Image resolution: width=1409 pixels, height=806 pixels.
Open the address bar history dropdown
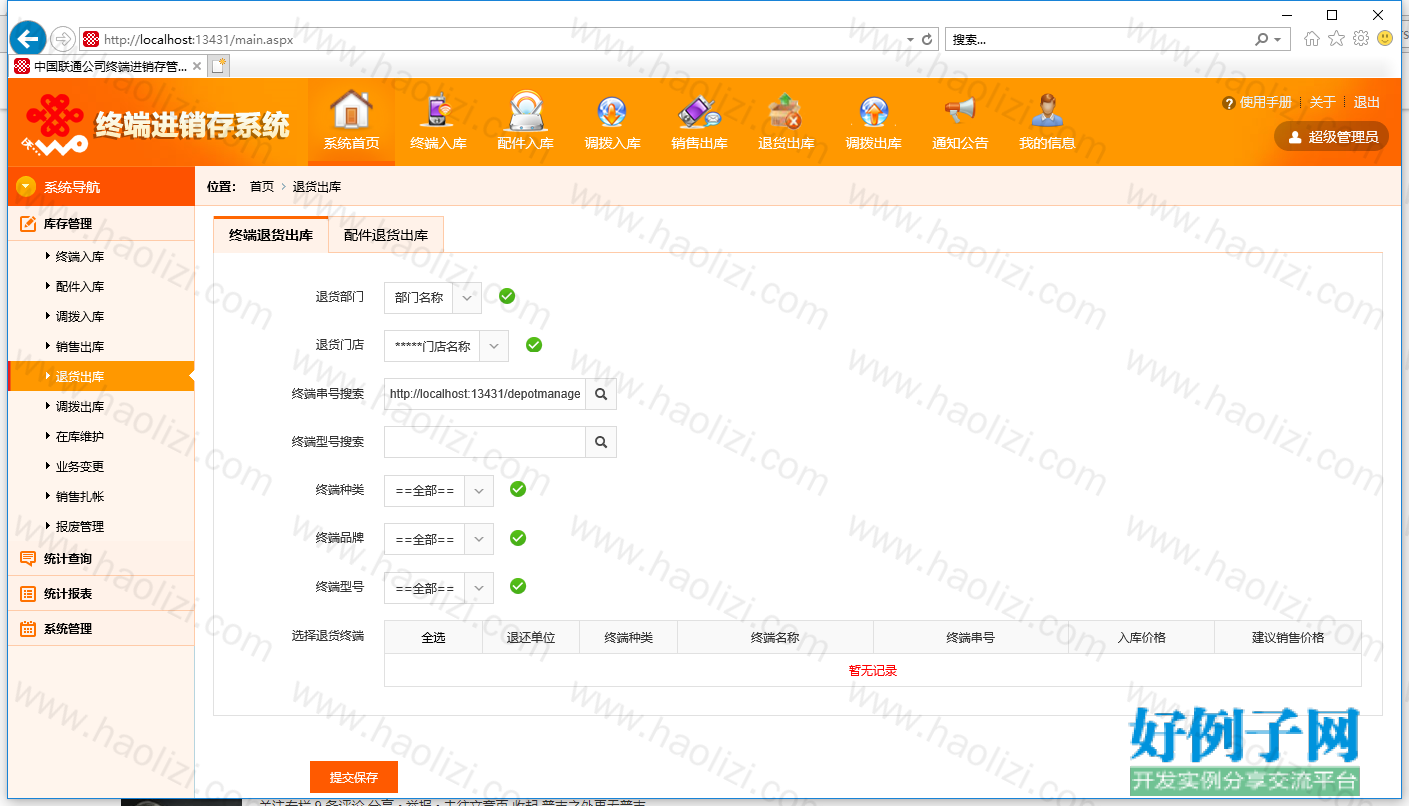coord(910,39)
